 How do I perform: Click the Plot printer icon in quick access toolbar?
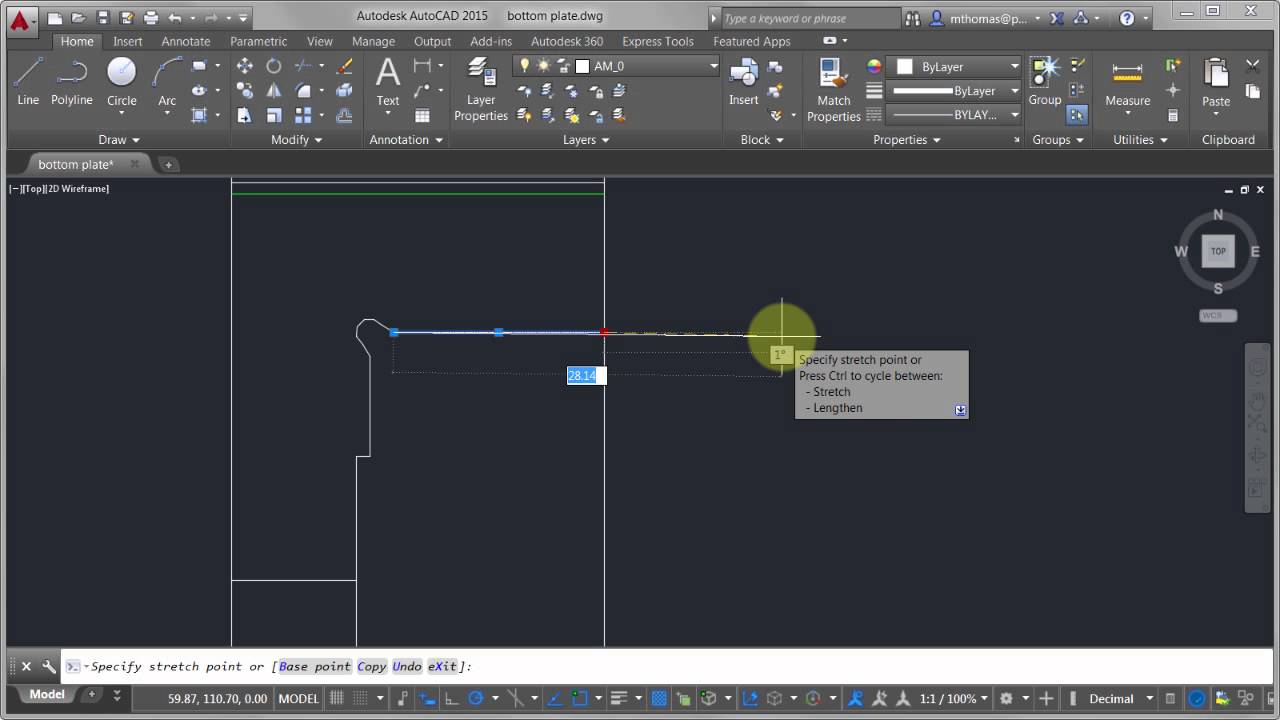click(151, 18)
